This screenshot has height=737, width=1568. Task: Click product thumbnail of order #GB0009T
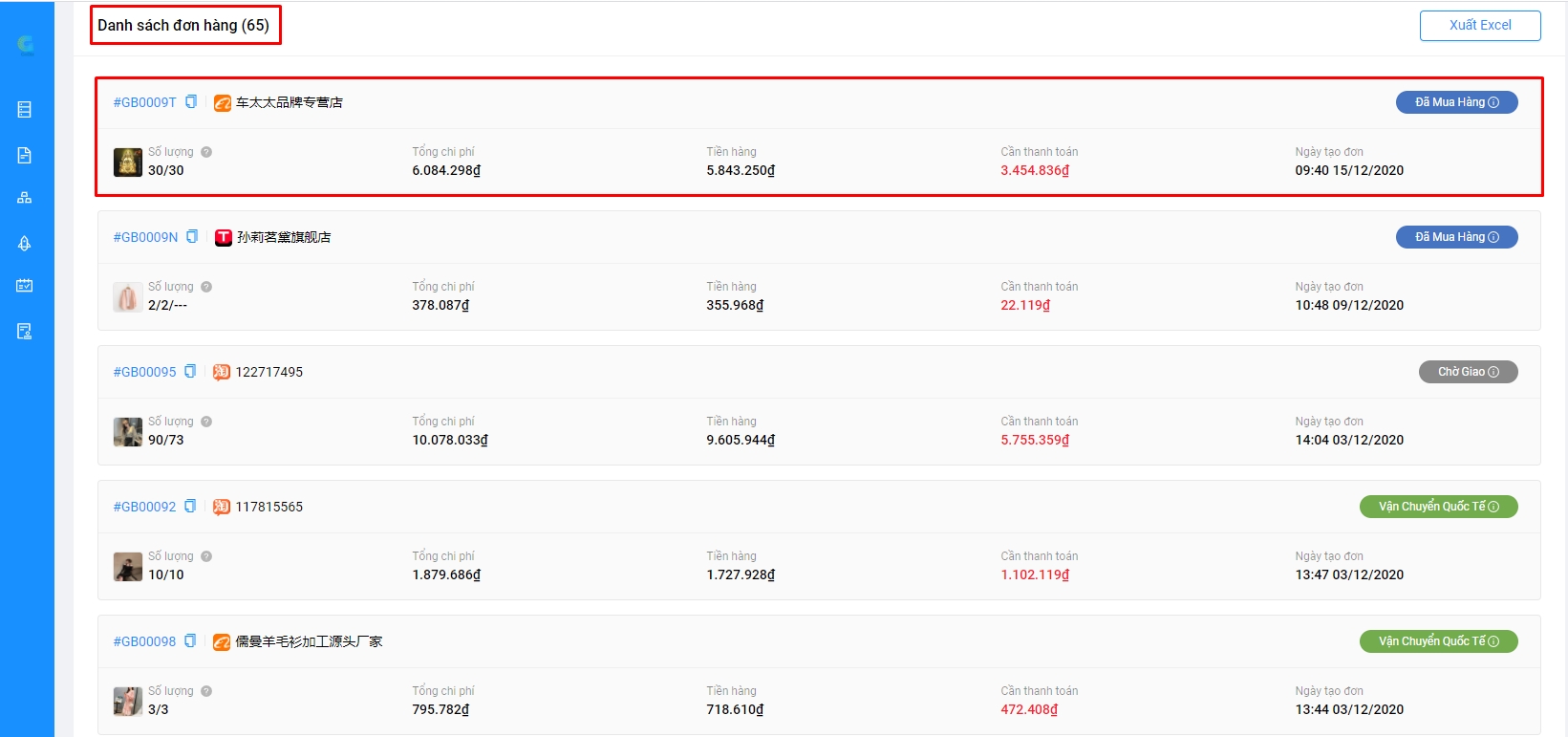[x=128, y=163]
